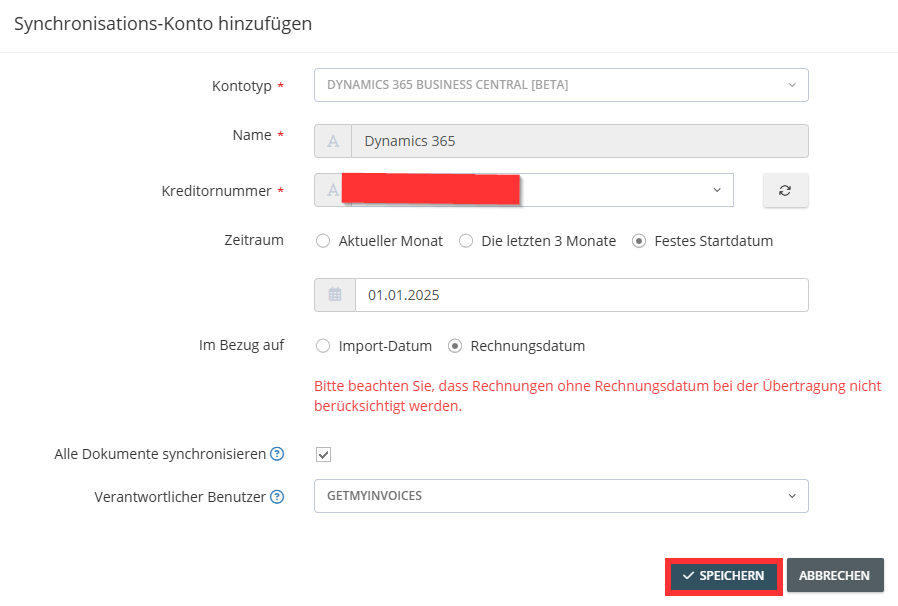The image size is (898, 606).
Task: Click the help icon next to Verantwortlicher Benutzer
Action: 277,497
